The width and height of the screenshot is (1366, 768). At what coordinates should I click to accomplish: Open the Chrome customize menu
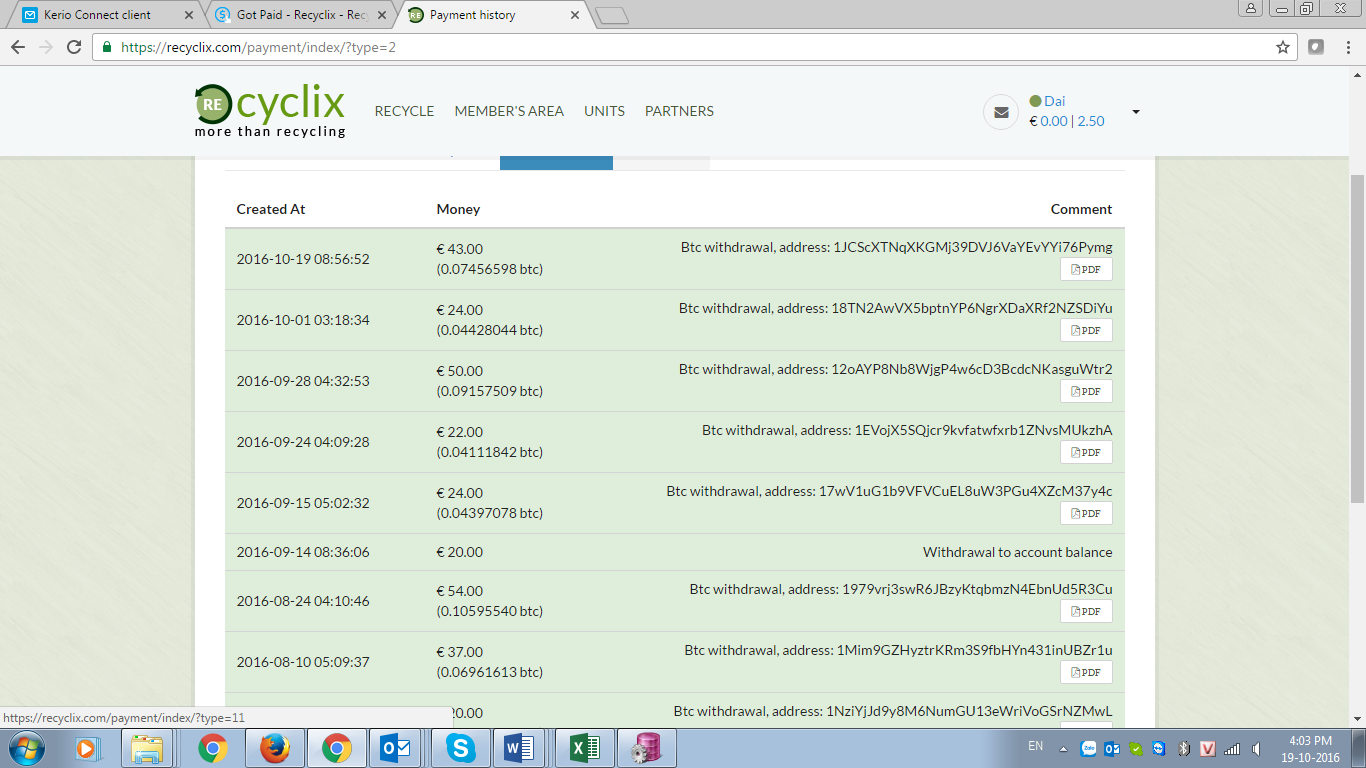[1346, 47]
